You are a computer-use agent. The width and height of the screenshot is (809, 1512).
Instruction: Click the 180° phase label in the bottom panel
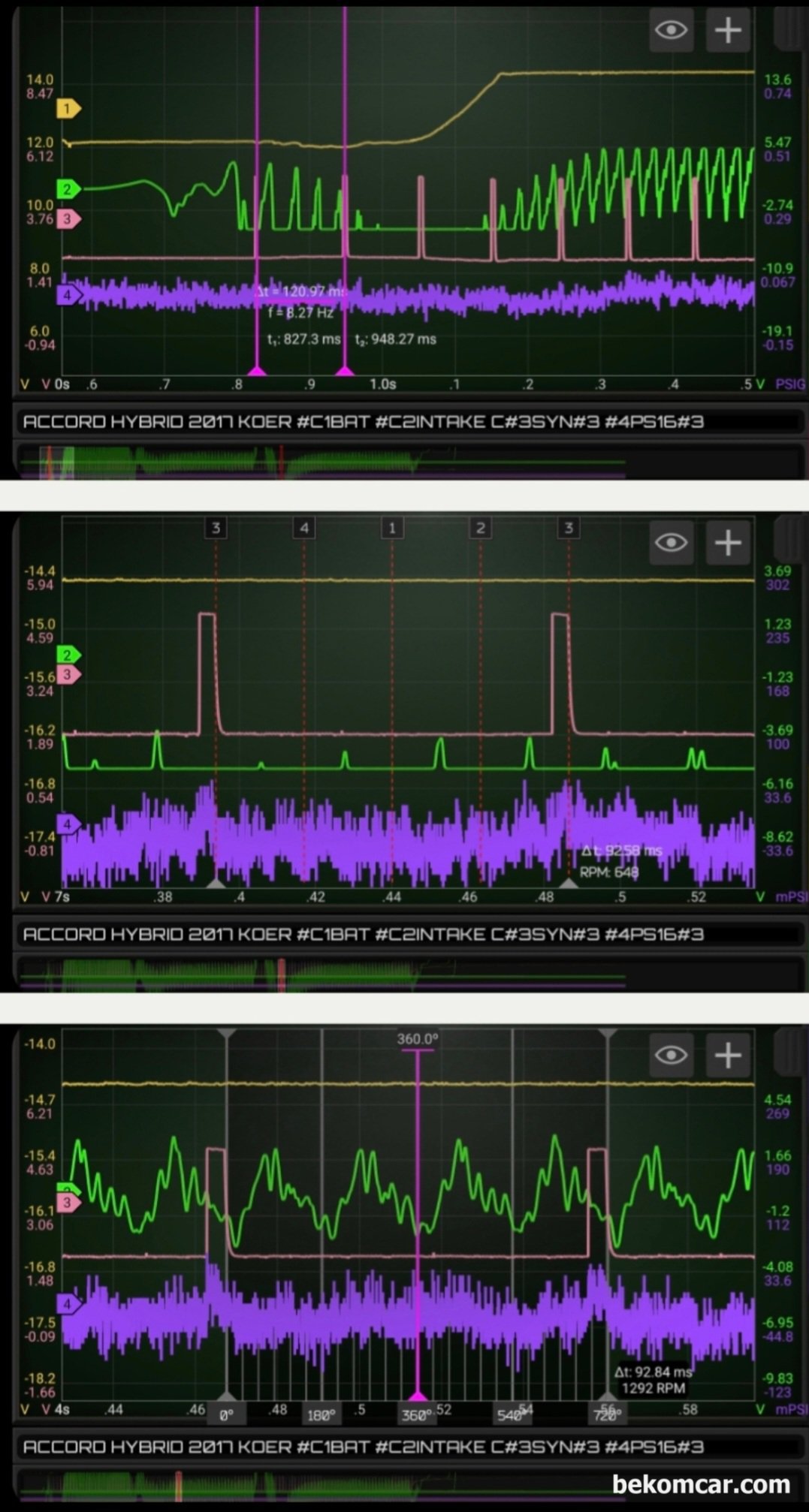coord(321,1415)
